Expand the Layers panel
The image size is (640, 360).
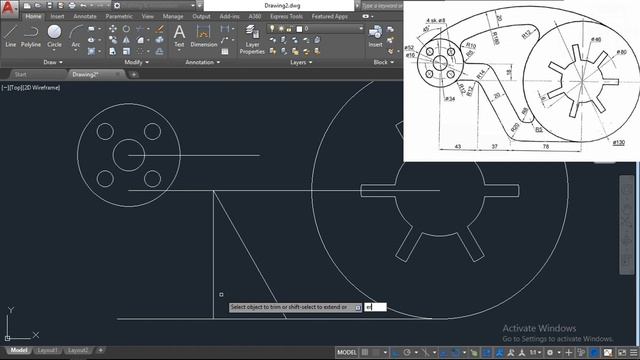click(301, 62)
